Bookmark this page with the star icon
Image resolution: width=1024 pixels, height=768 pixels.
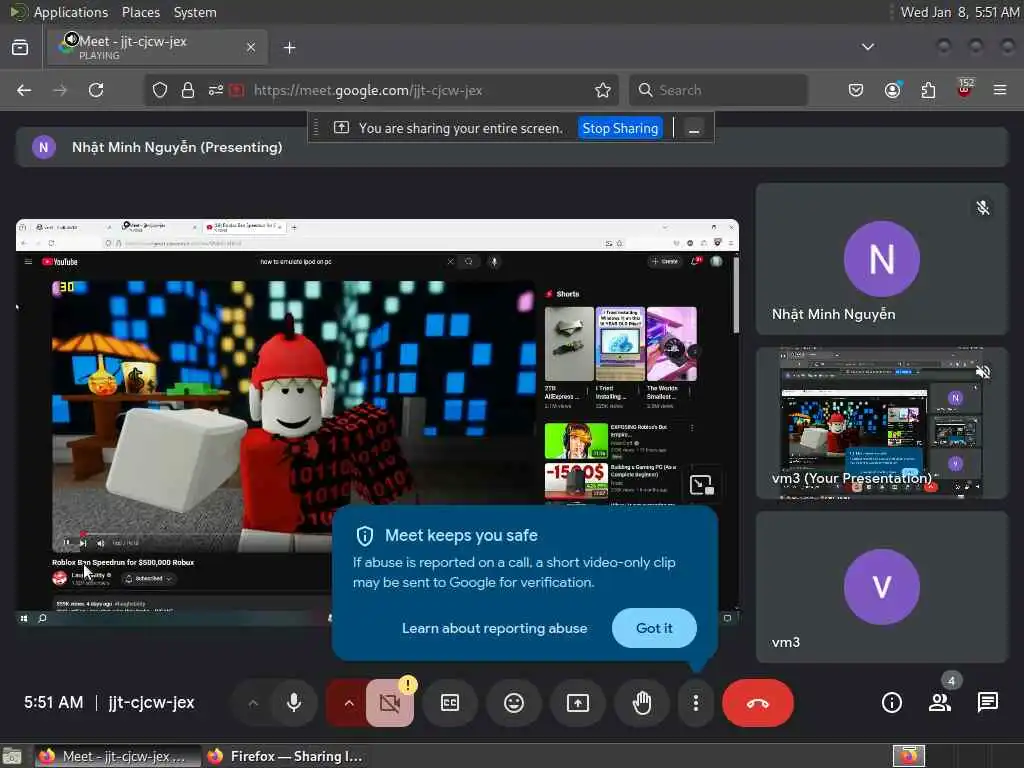603,90
